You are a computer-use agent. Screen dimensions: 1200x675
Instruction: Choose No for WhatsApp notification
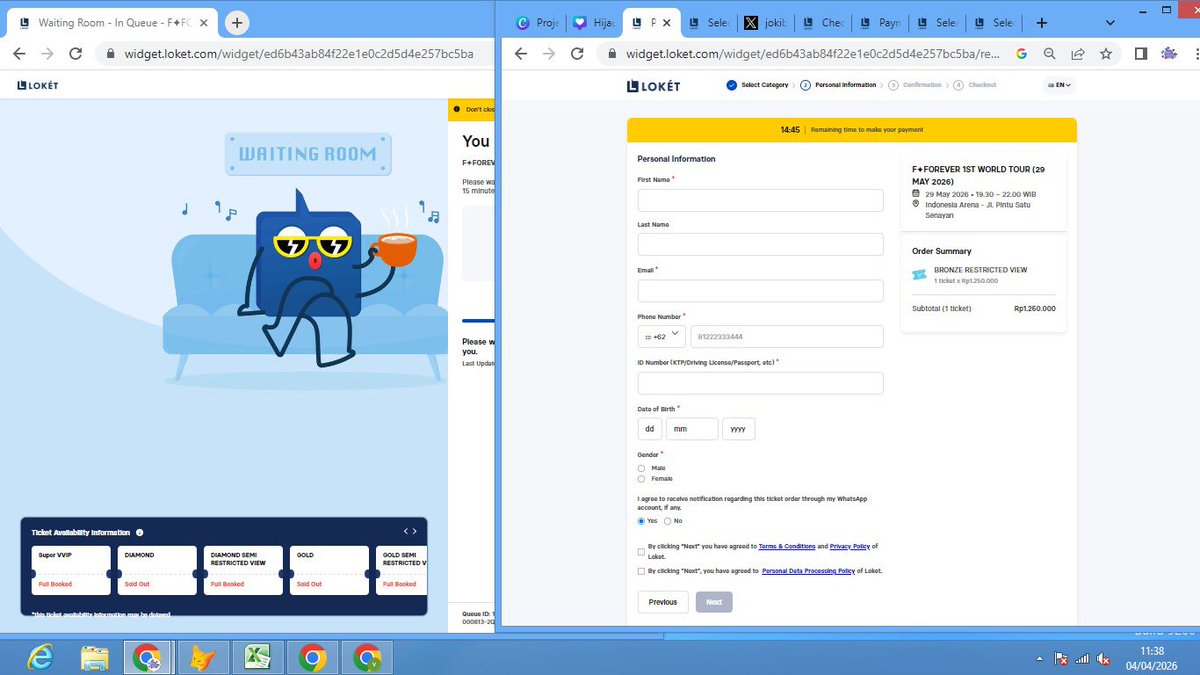pyautogui.click(x=668, y=521)
